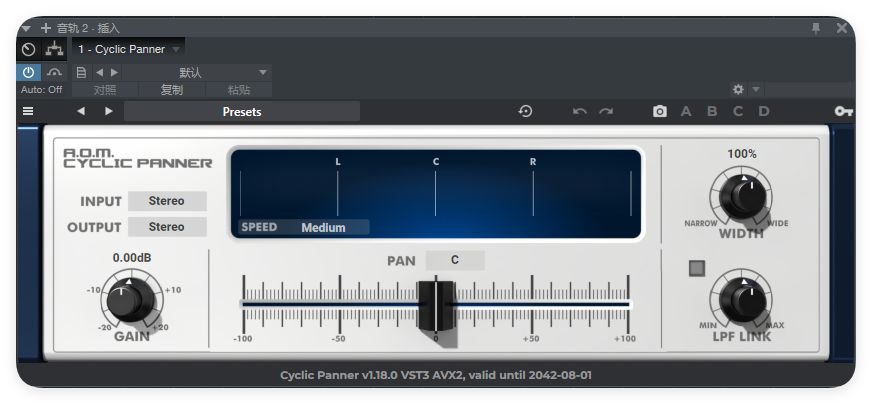The image size is (872, 404).
Task: Open the 1 - Cyclic Panner plugin tab
Action: 121,50
